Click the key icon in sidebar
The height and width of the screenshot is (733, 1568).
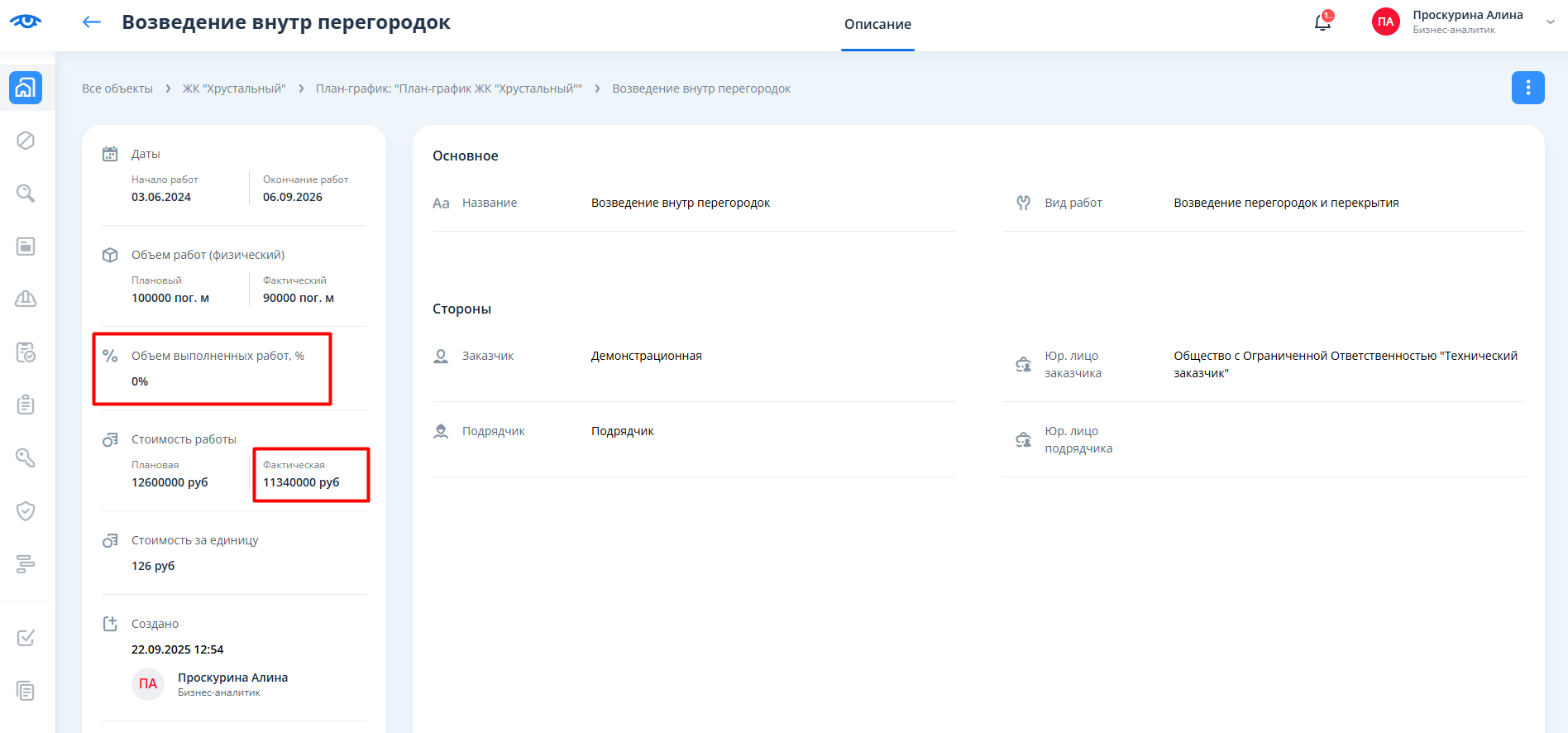tap(26, 458)
